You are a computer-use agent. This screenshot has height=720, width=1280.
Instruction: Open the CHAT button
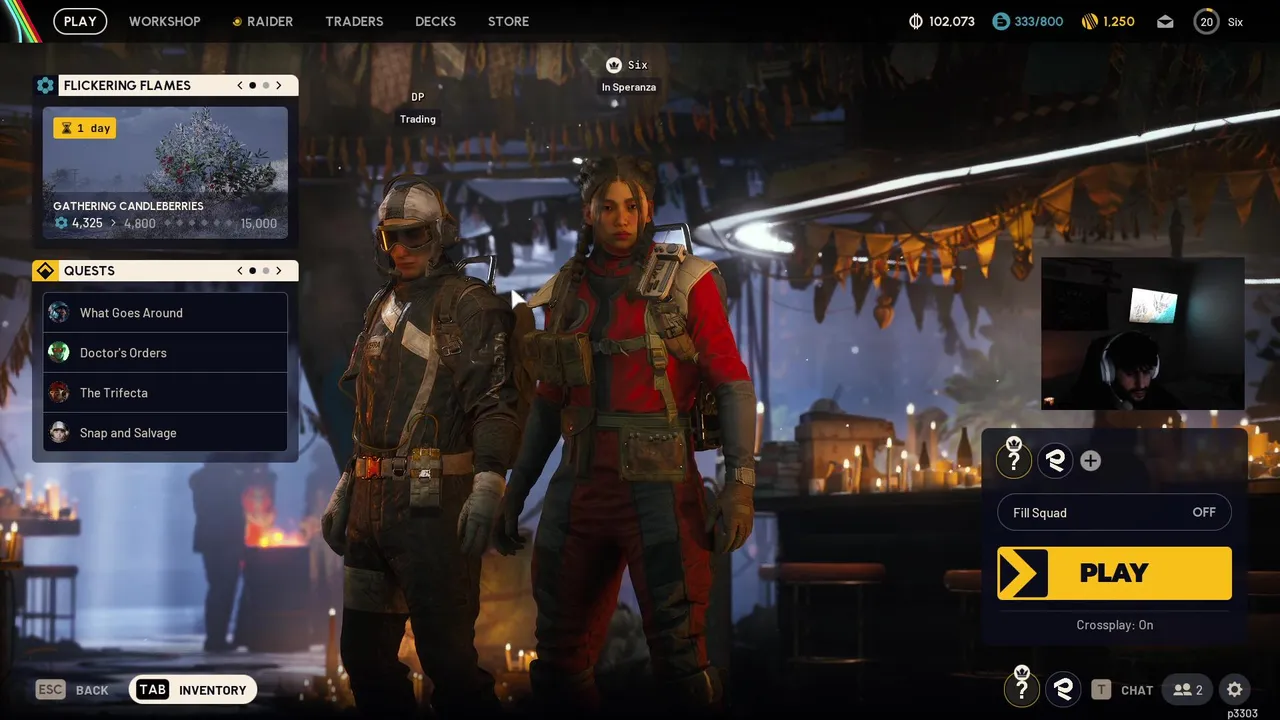pyautogui.click(x=1123, y=690)
